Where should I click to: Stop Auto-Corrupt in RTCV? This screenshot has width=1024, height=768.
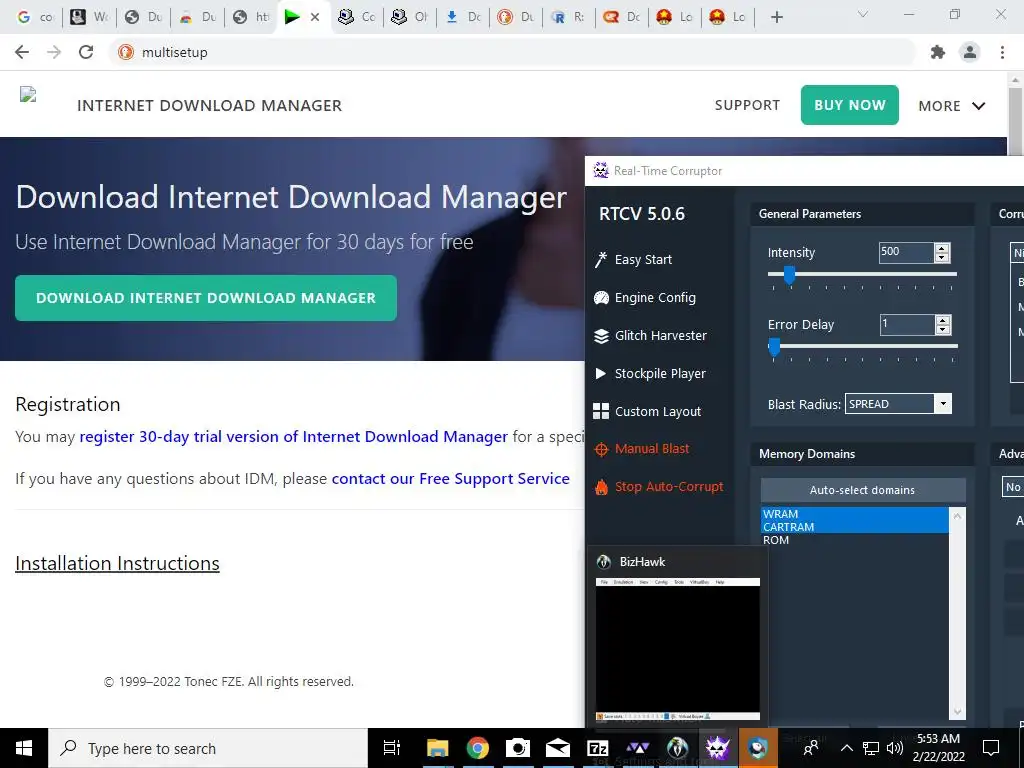click(658, 487)
